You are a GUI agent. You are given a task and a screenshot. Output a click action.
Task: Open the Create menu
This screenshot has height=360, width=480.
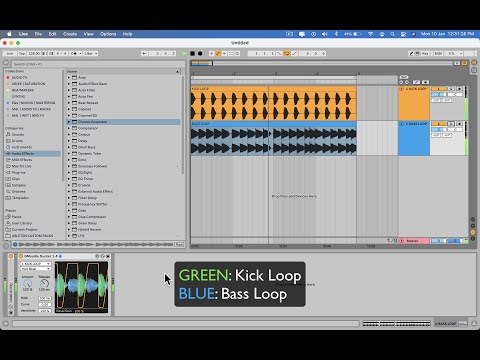point(70,34)
